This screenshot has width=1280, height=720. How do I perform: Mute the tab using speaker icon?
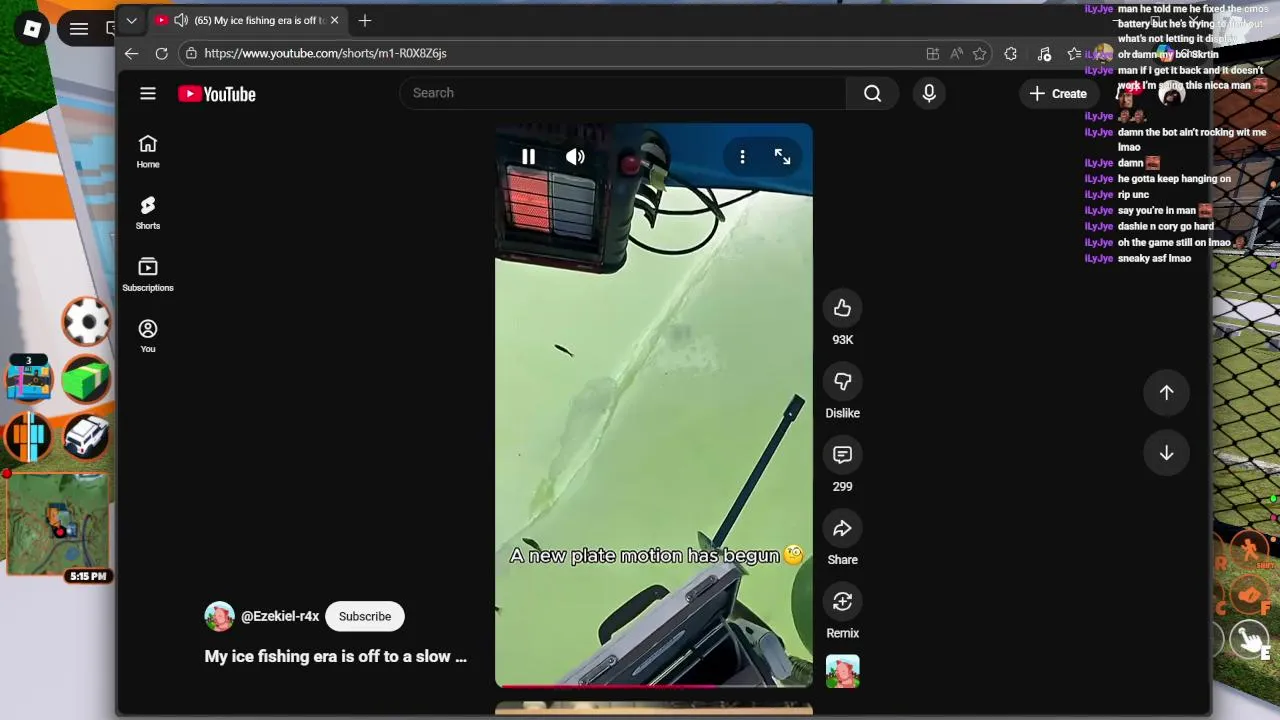pyautogui.click(x=180, y=20)
